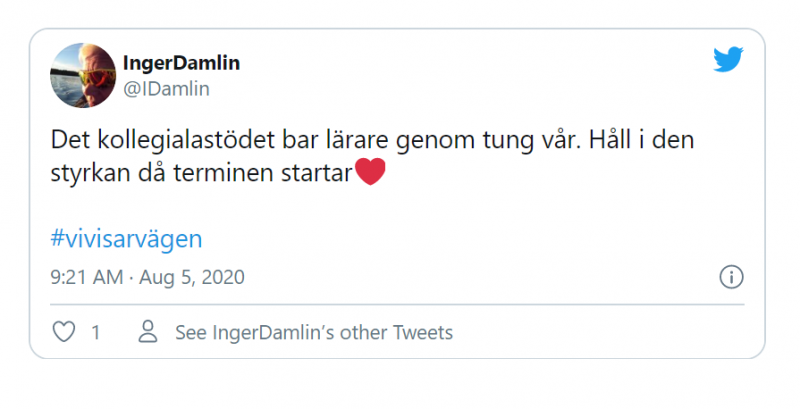The image size is (800, 409).
Task: Like the tweet with the heart outline
Action: click(64, 332)
